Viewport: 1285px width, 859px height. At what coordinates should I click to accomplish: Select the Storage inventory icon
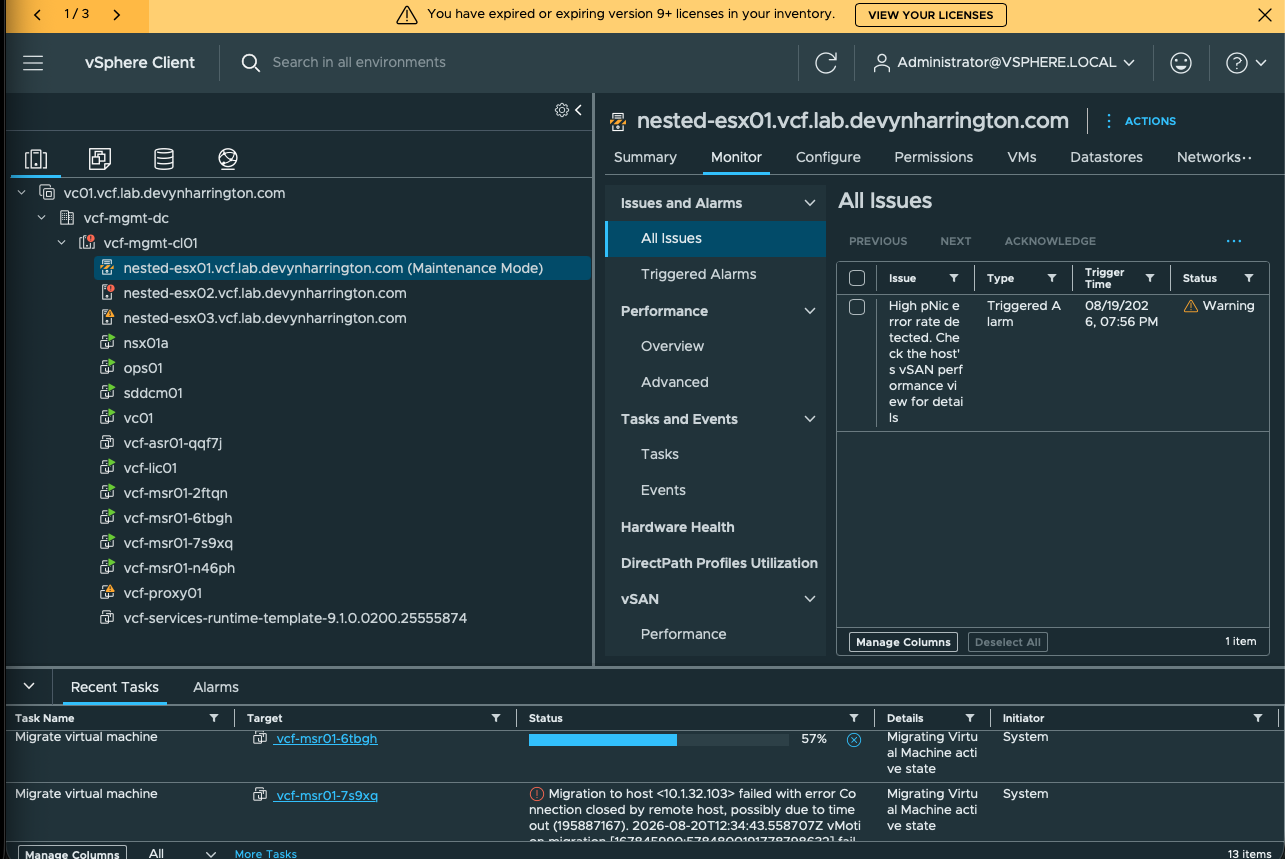click(164, 158)
